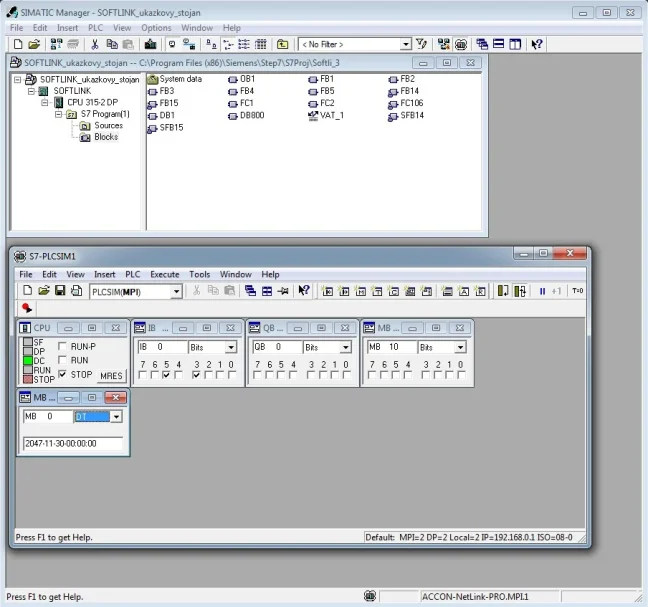This screenshot has width=648, height=607.
Task: Click the date value field 2047-11-30
Action: pos(72,443)
